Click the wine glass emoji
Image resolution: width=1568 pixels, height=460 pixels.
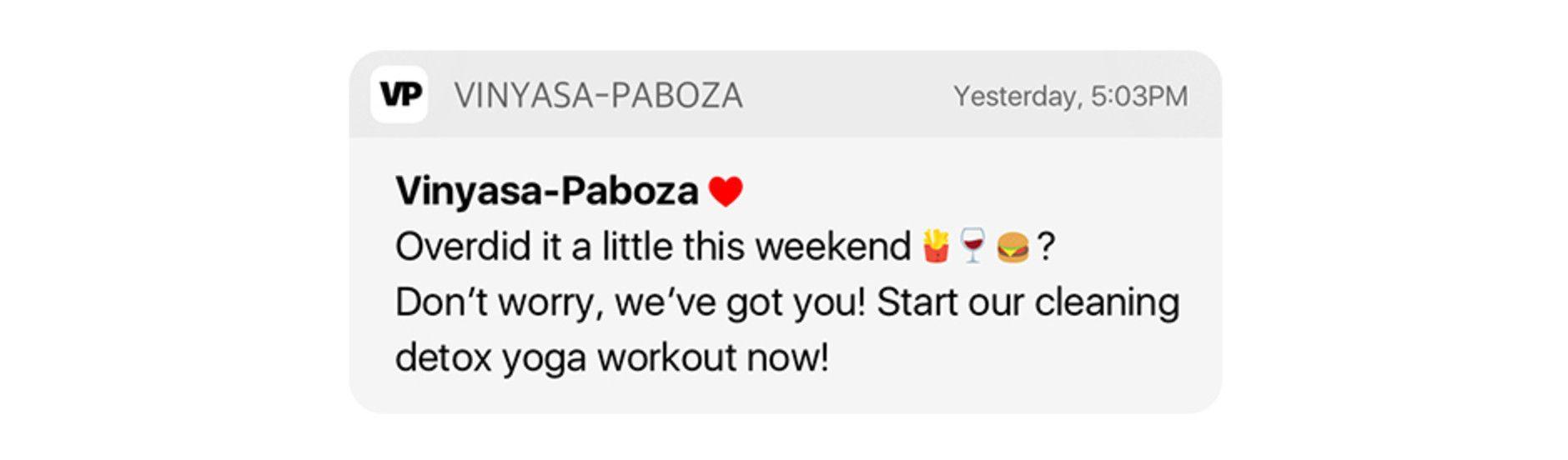pos(972,247)
